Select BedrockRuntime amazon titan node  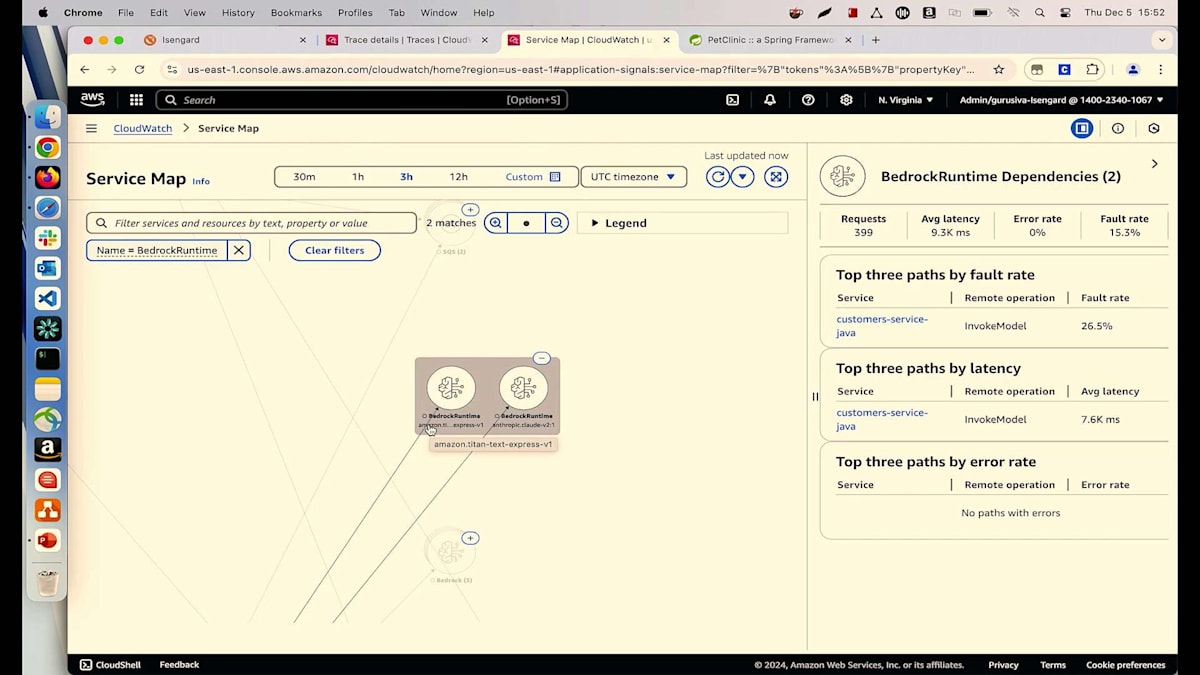451,389
